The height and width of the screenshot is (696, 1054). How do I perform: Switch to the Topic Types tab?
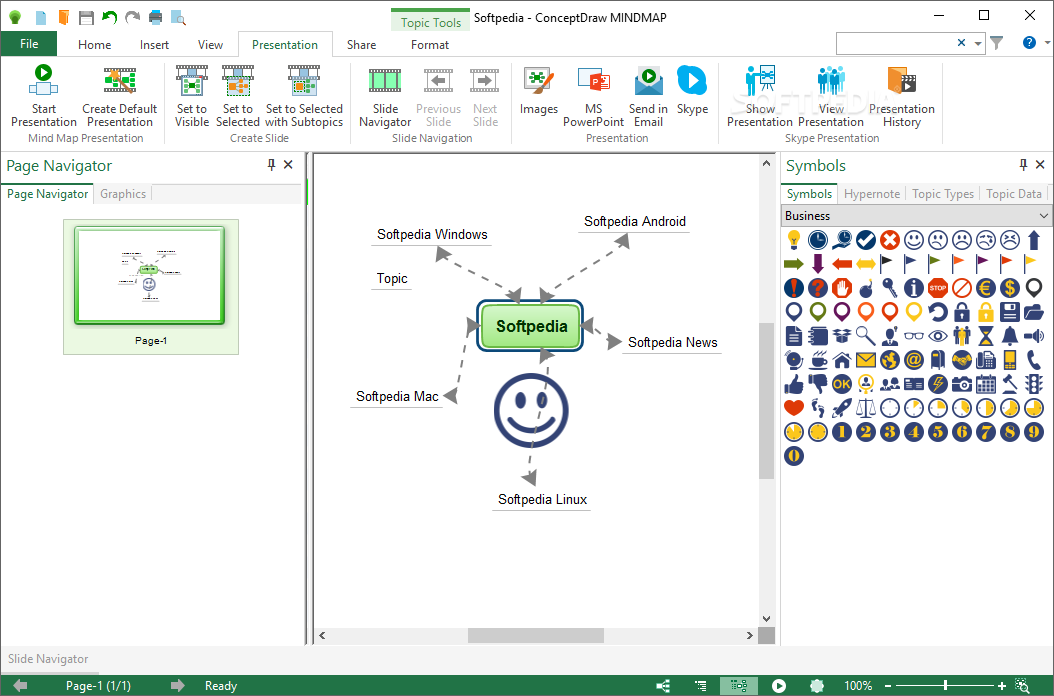tap(942, 194)
